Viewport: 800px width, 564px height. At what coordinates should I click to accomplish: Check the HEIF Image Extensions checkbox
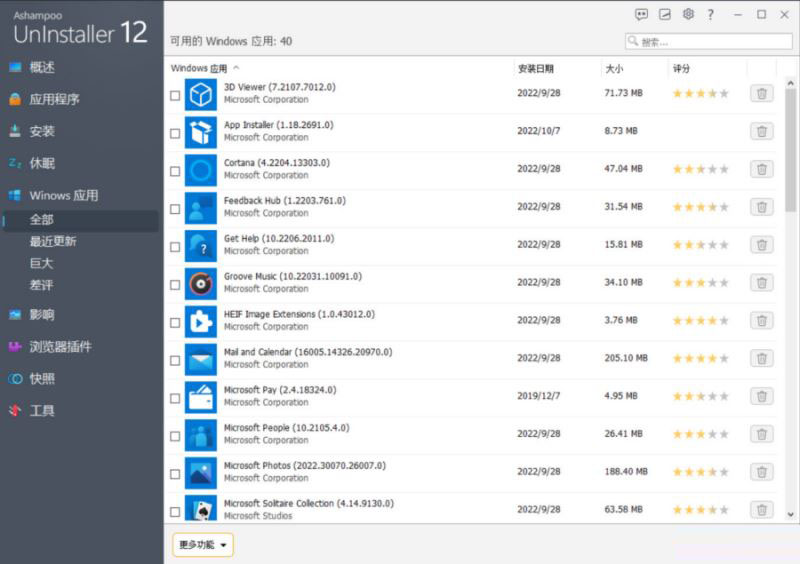point(175,322)
